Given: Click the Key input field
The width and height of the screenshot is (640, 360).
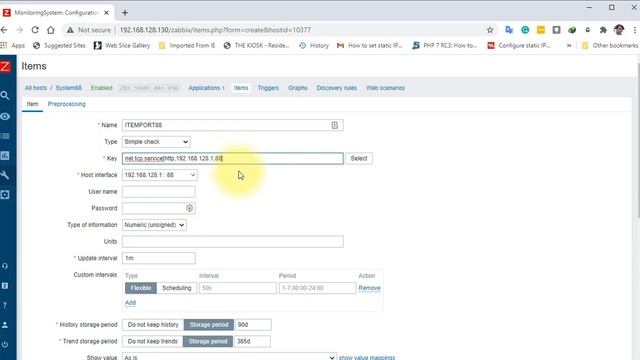Looking at the screenshot, I should point(233,158).
